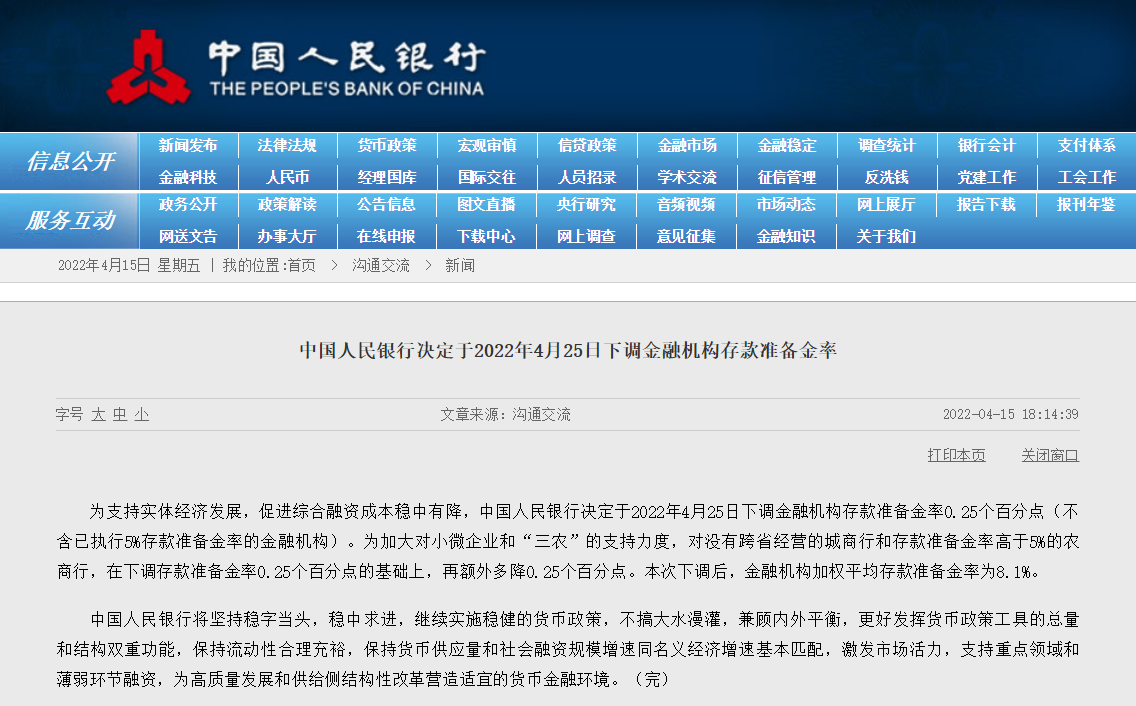Open 市场动态 link

click(787, 205)
